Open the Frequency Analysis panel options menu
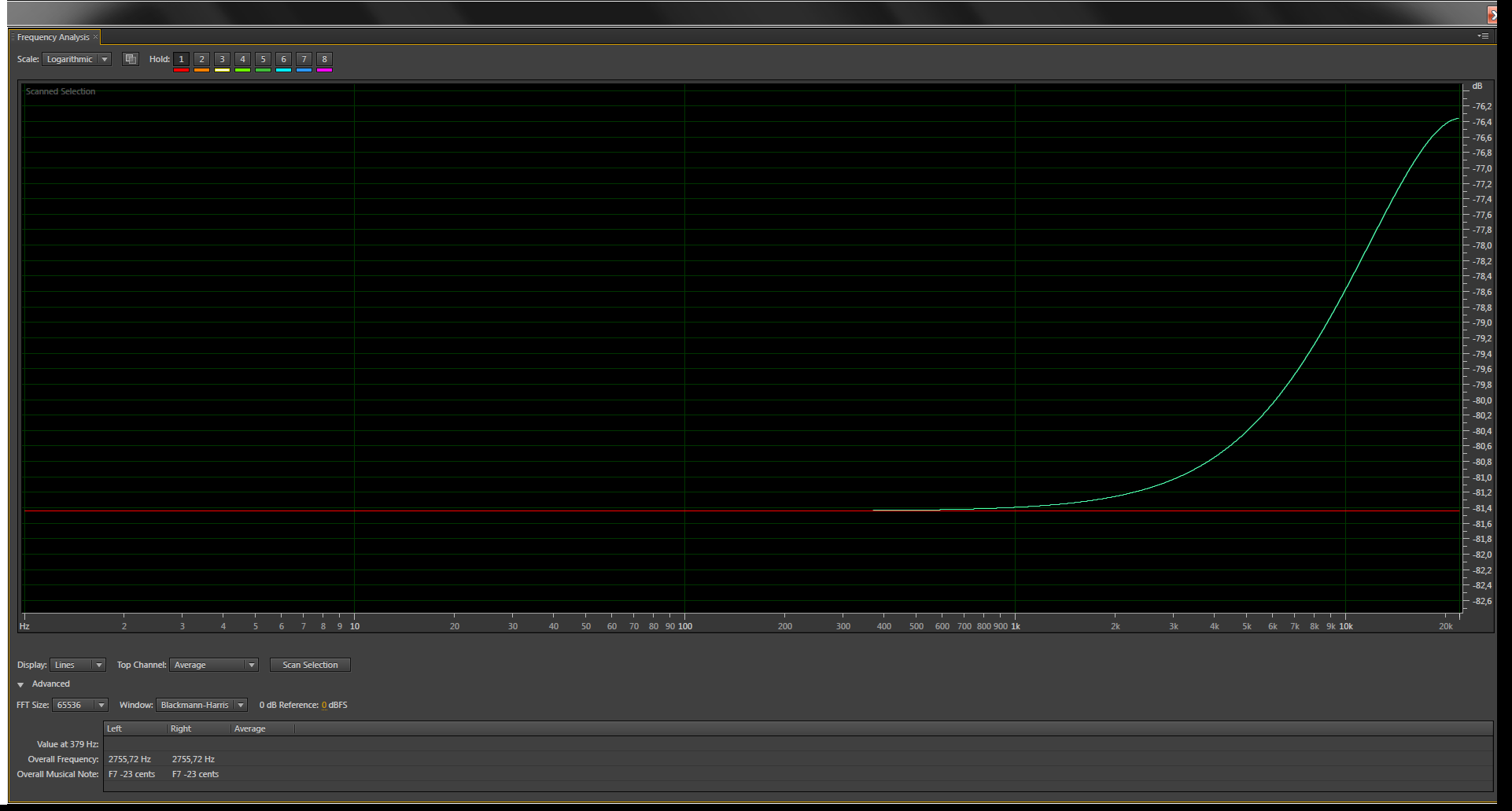Viewport: 1512px width, 811px height. (1483, 36)
